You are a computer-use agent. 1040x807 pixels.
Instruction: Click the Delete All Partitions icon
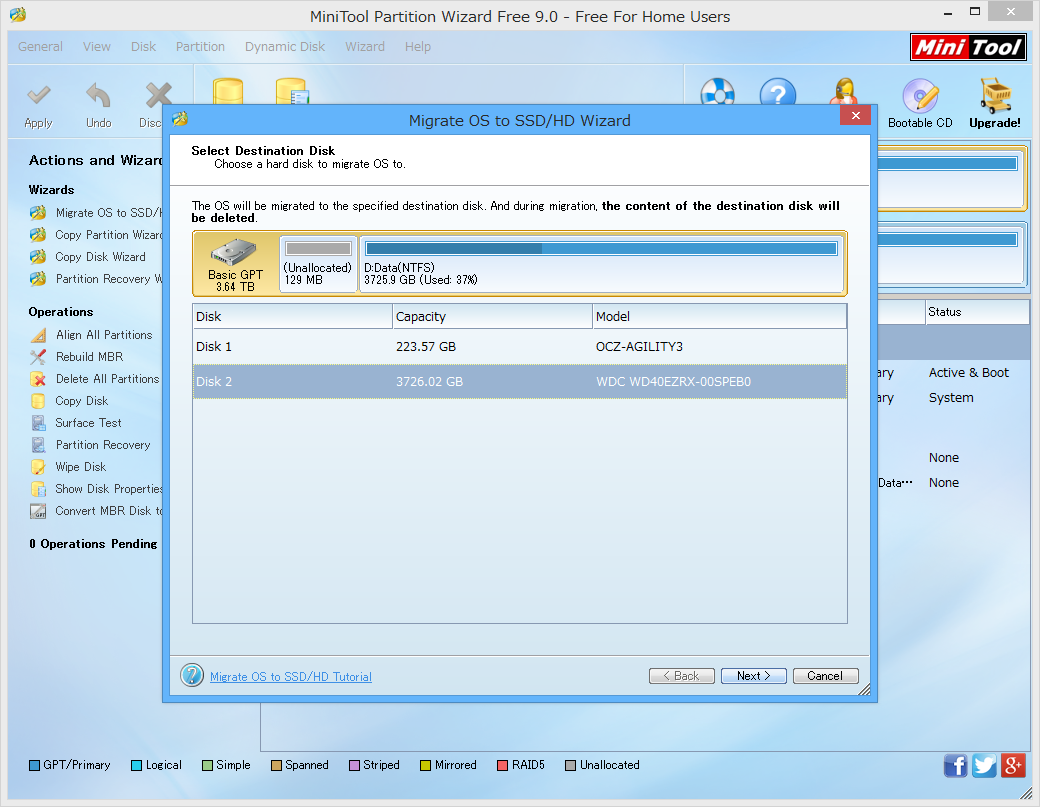(x=38, y=379)
